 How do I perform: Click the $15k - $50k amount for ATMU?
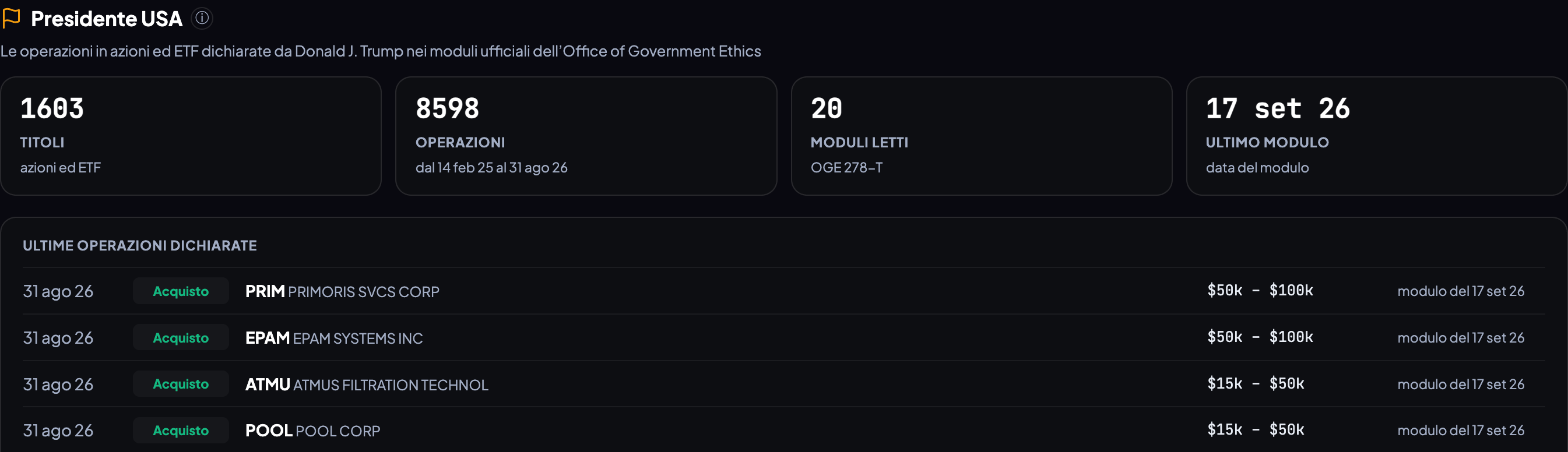point(1256,384)
